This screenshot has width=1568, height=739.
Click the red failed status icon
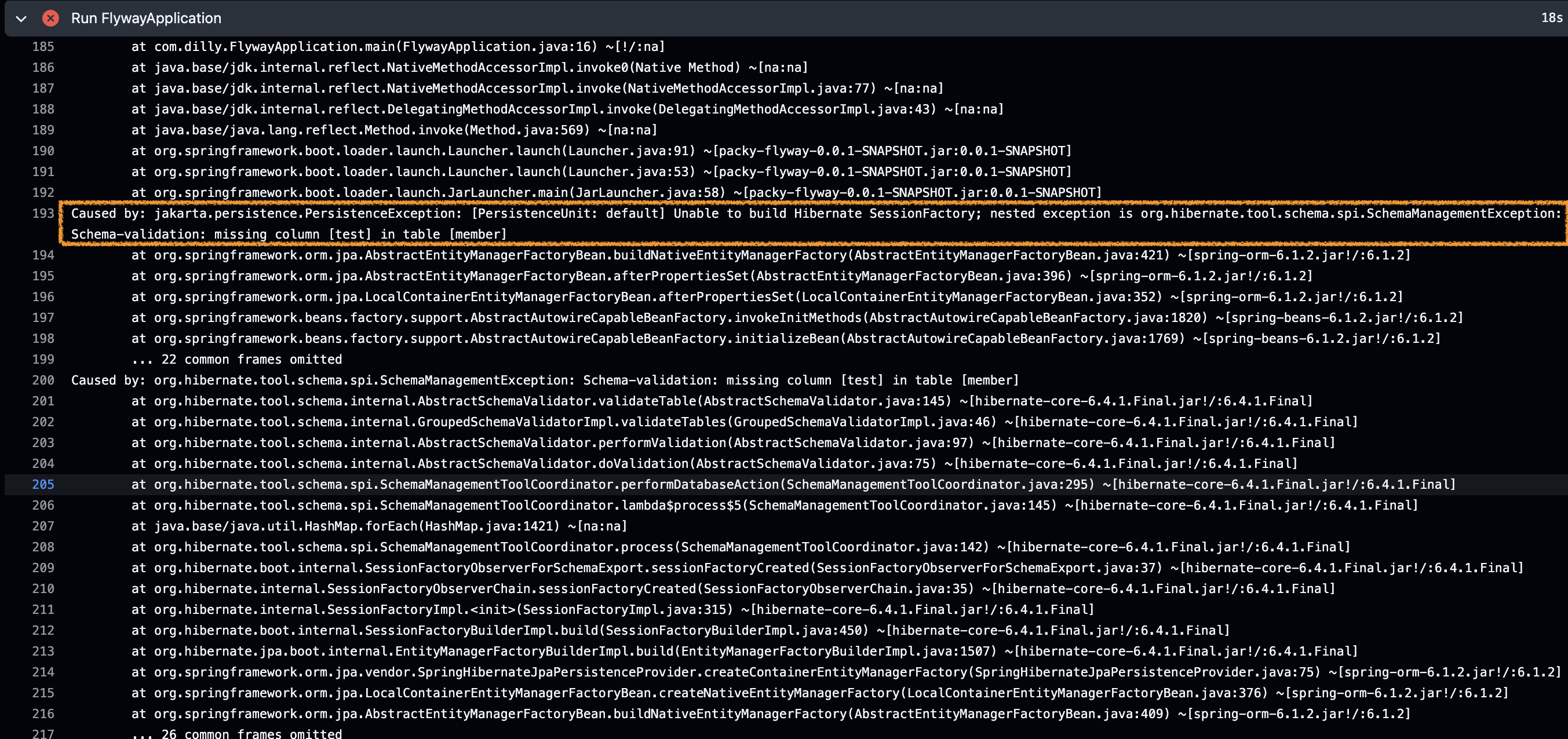pos(50,19)
